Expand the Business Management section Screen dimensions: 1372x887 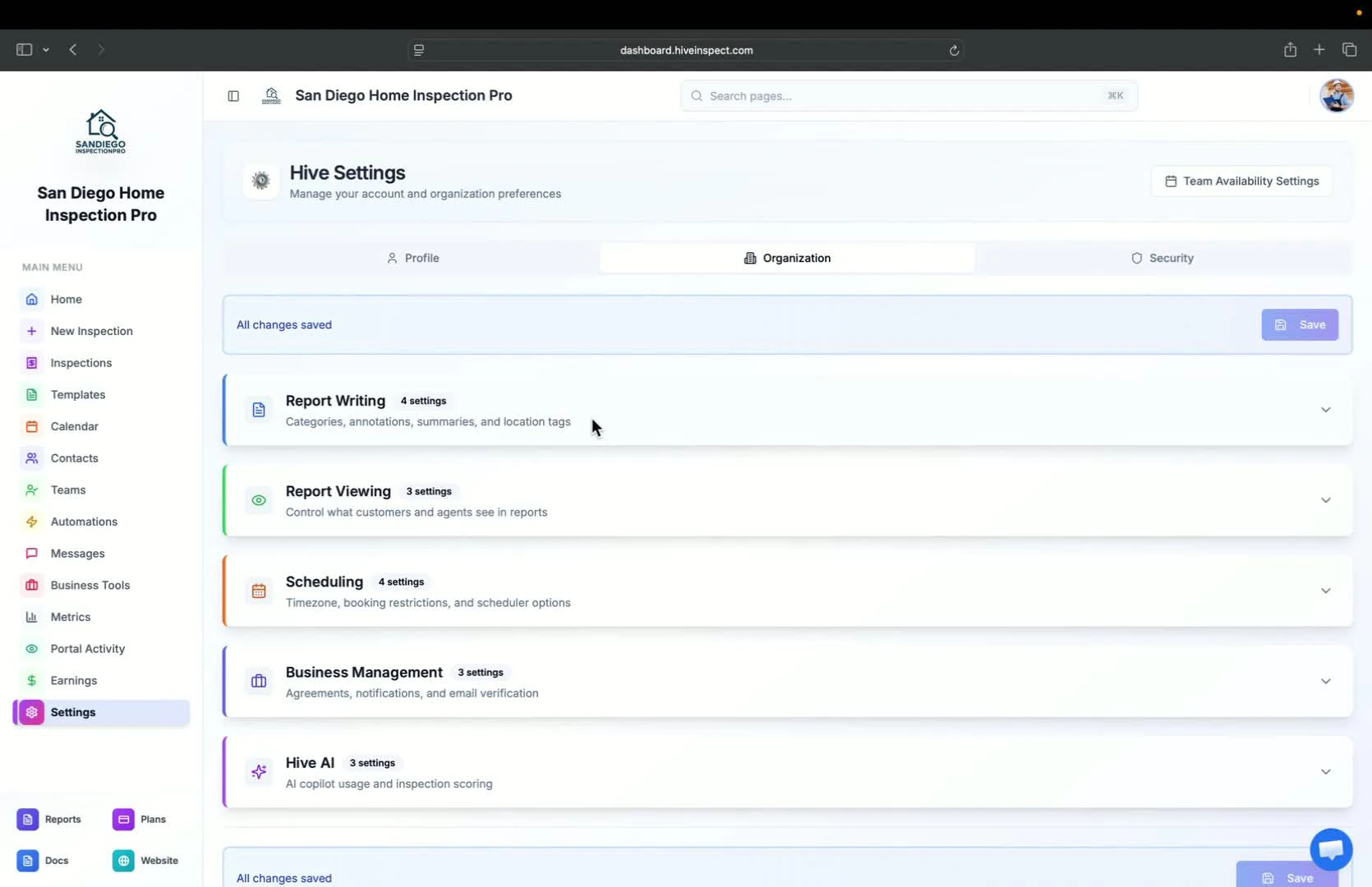click(1325, 681)
